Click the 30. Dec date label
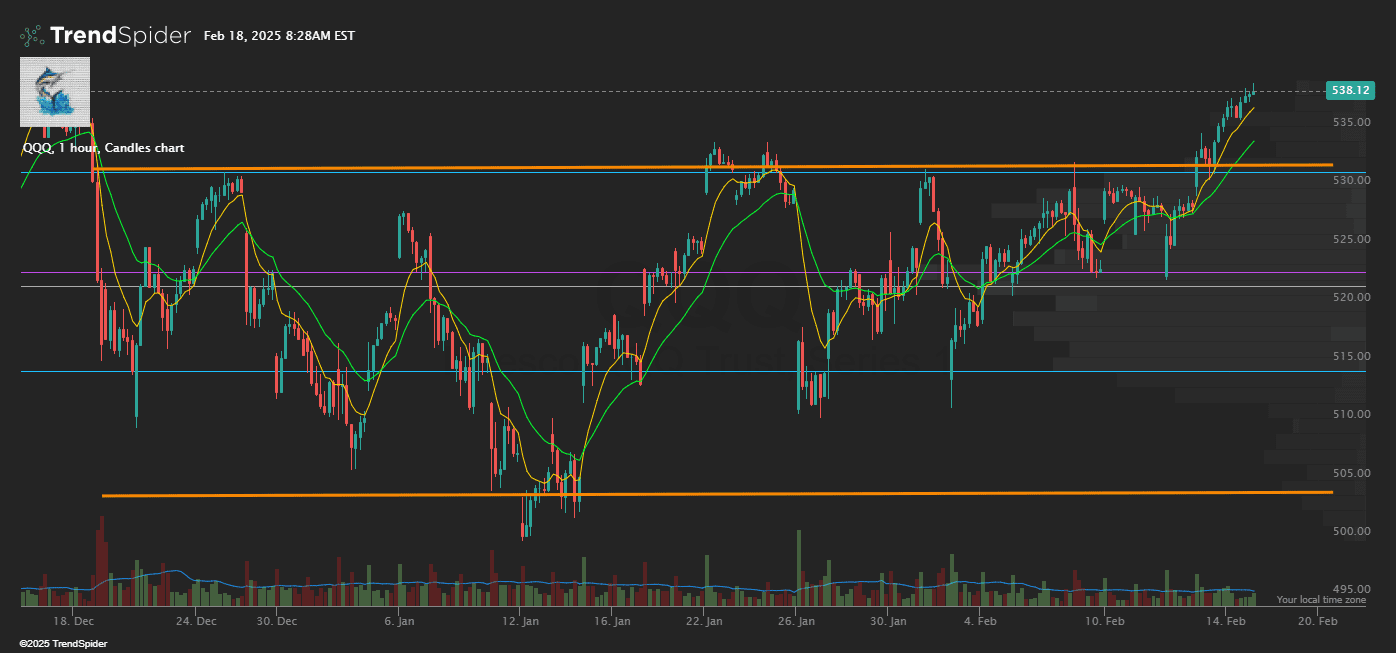 (276, 621)
